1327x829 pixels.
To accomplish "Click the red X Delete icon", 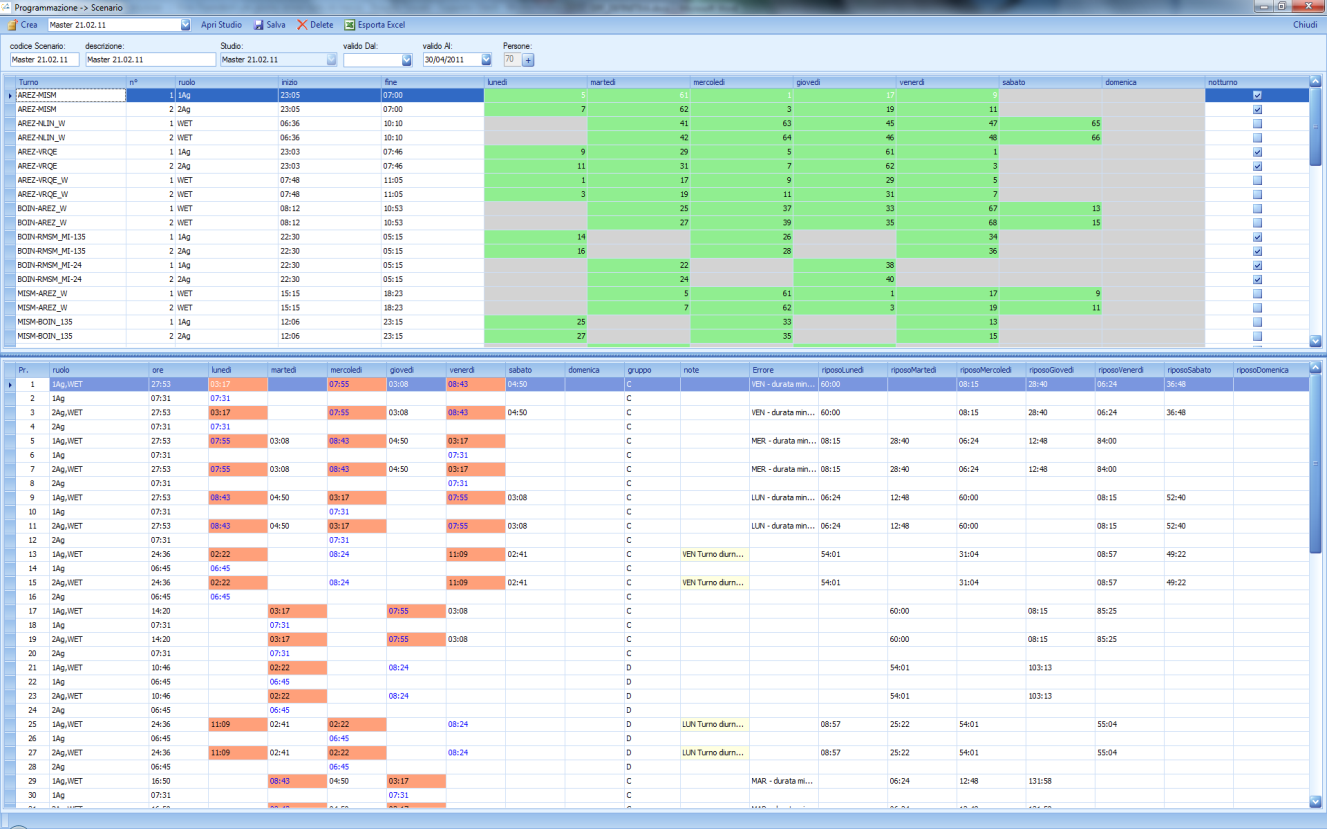I will [302, 25].
